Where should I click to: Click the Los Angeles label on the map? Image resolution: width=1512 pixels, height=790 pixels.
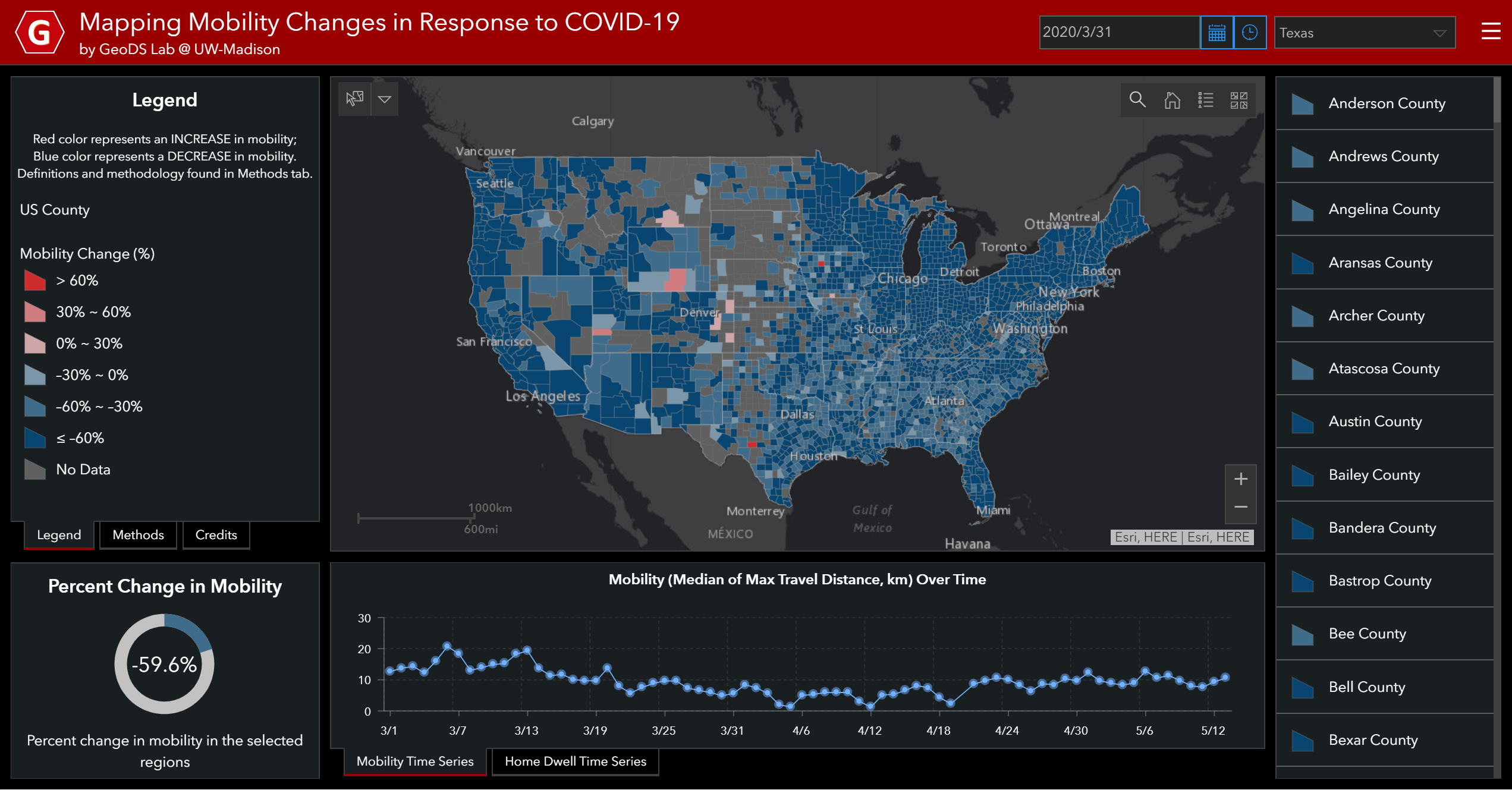pos(543,396)
